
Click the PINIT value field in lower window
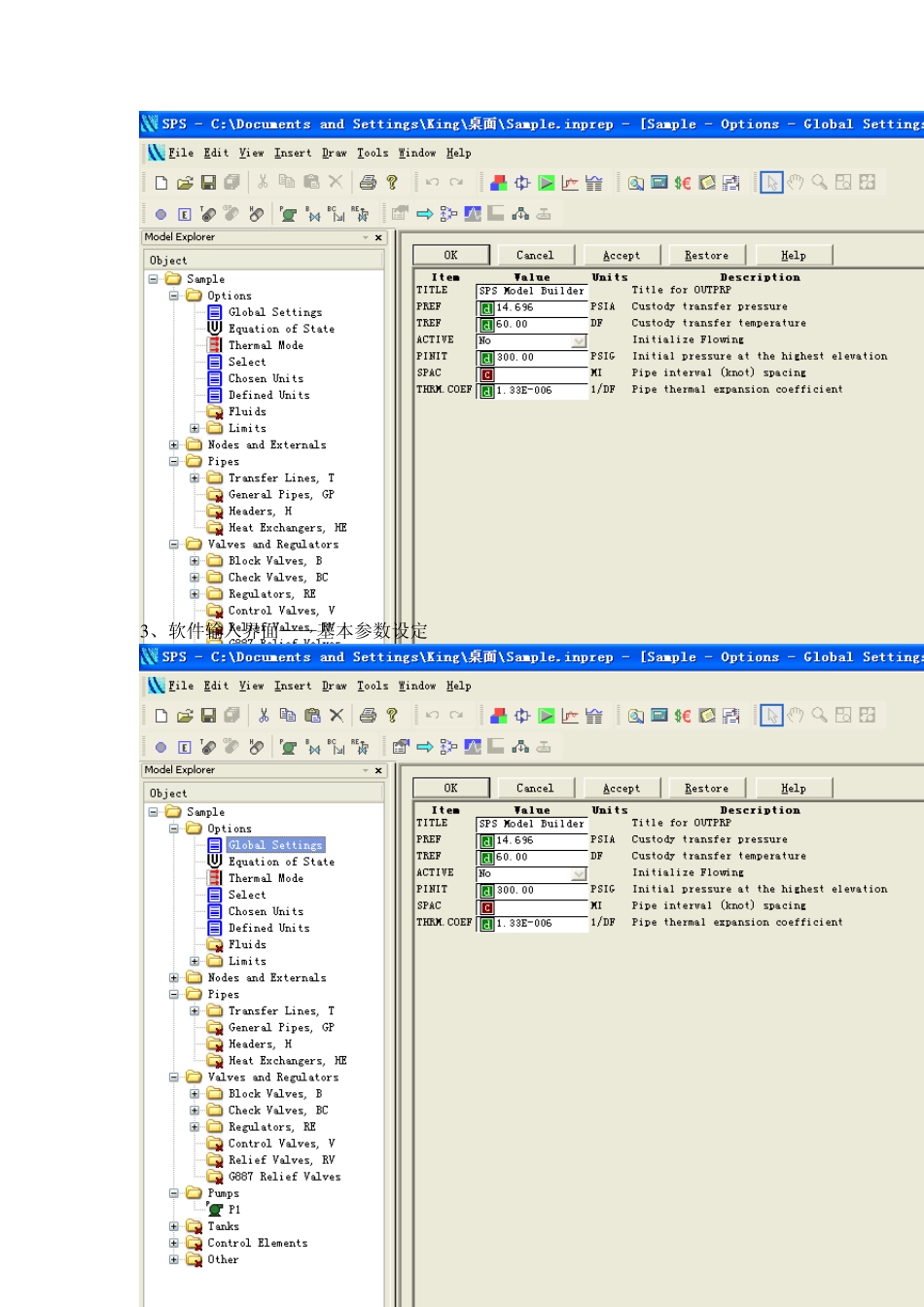(x=540, y=891)
